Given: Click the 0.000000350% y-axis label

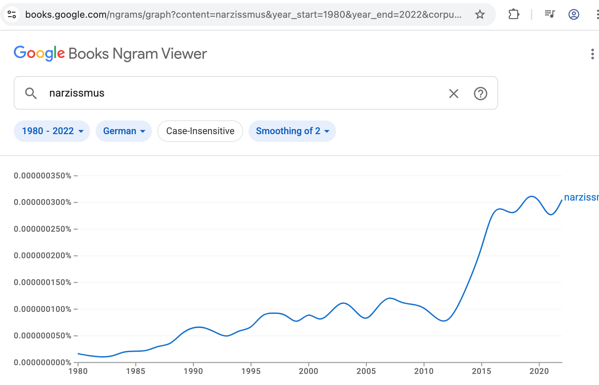Looking at the screenshot, I should pyautogui.click(x=42, y=176).
